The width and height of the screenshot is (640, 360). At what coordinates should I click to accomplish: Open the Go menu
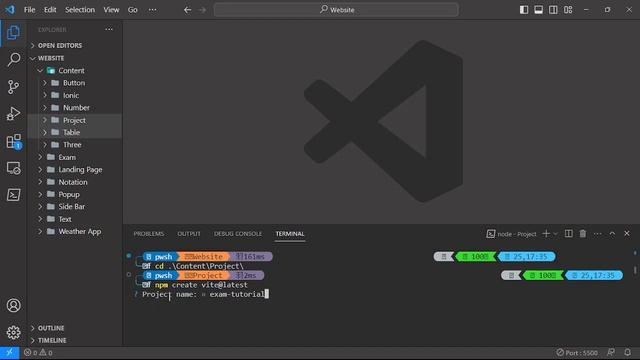(x=133, y=10)
